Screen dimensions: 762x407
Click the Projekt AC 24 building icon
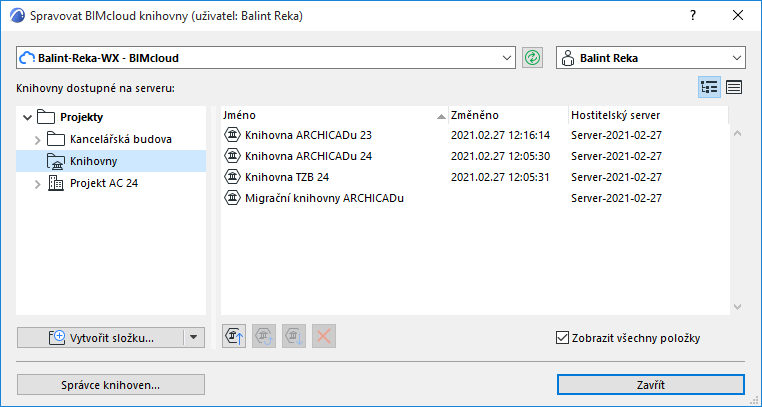point(56,183)
